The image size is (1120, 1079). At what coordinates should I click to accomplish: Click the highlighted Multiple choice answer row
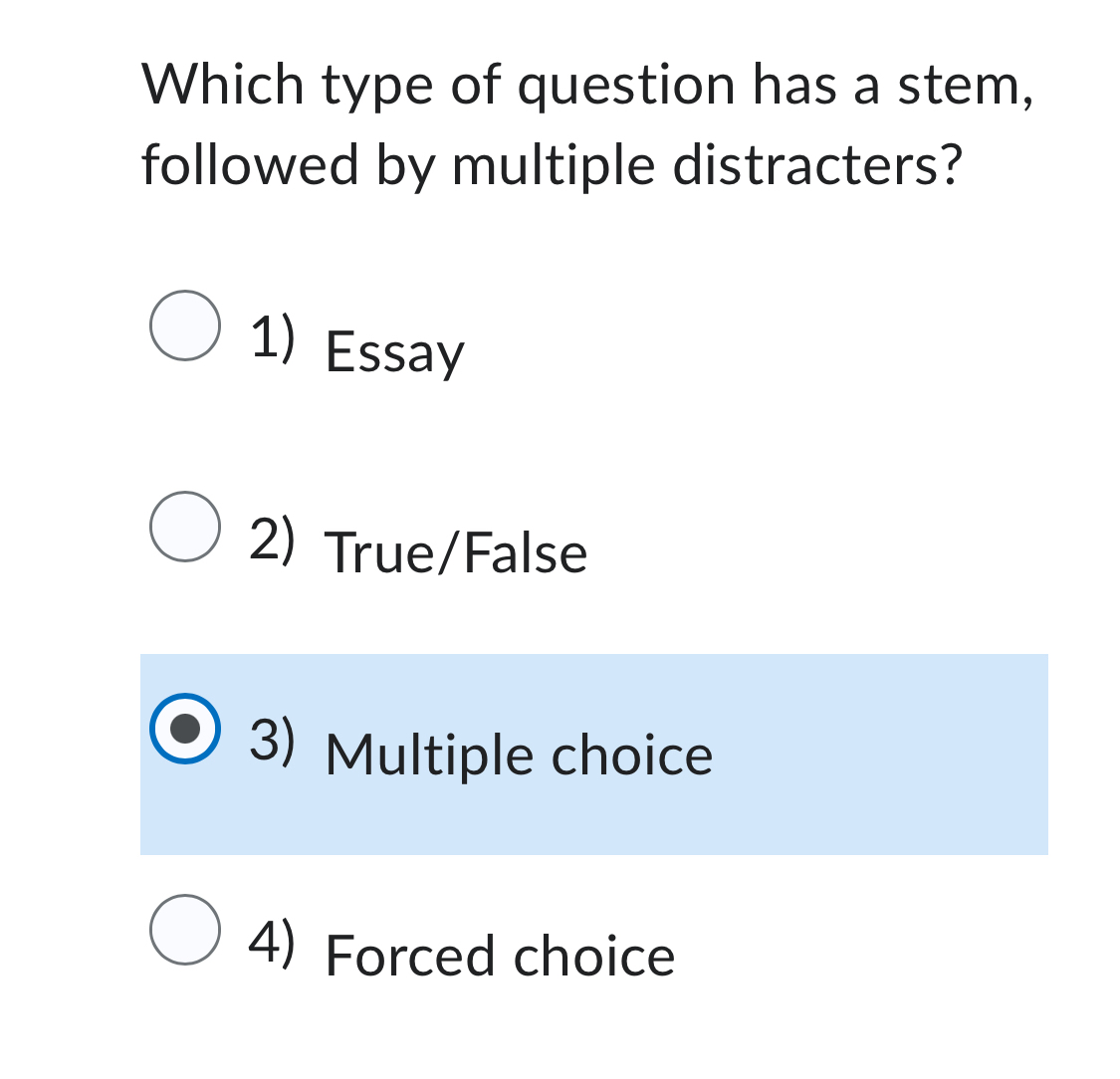[594, 754]
